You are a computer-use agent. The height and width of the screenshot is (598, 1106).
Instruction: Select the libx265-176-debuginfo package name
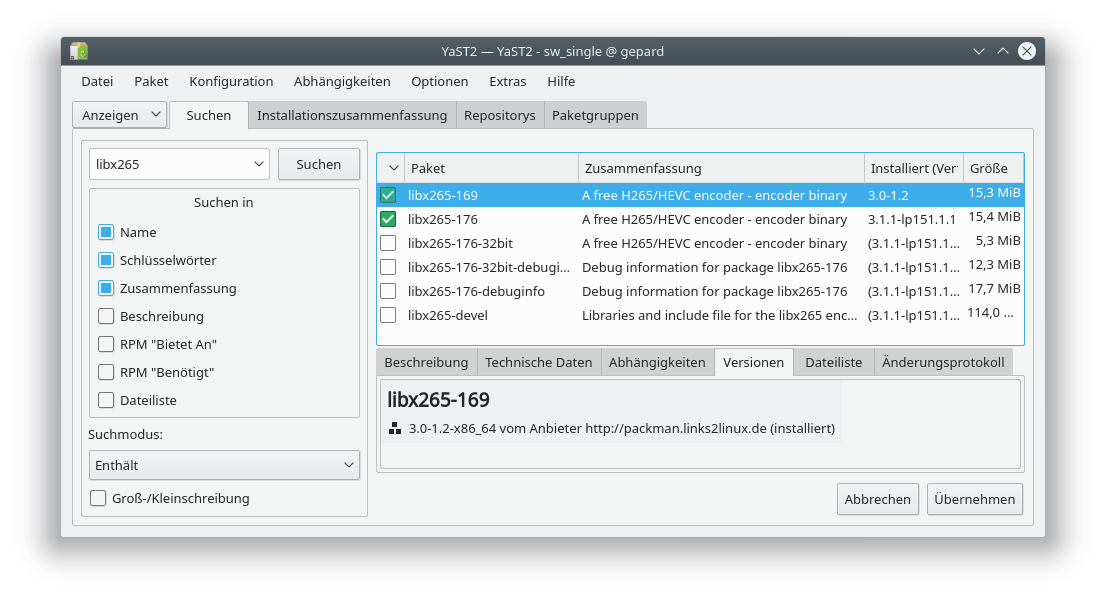click(476, 291)
